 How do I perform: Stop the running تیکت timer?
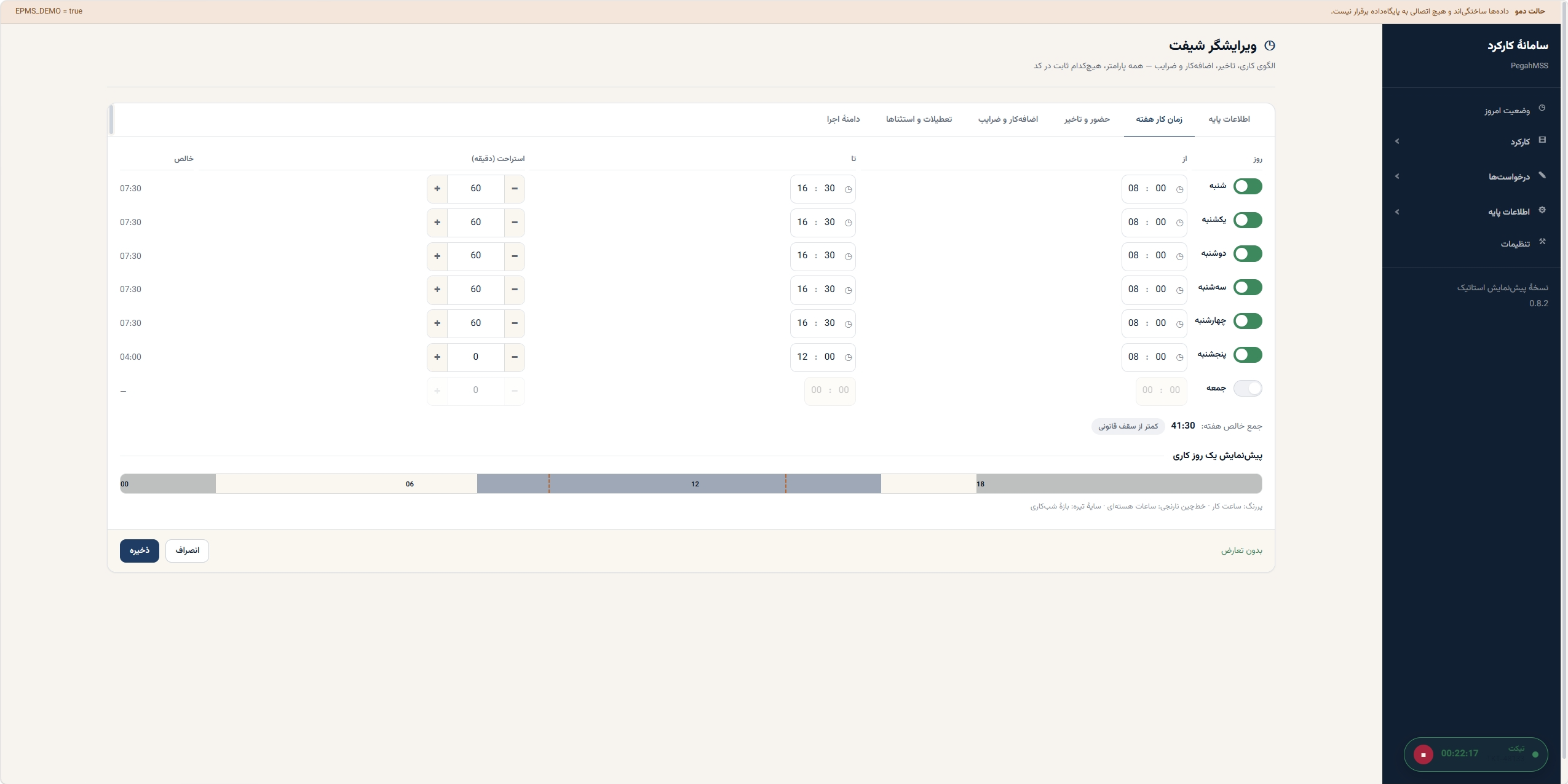click(1423, 754)
